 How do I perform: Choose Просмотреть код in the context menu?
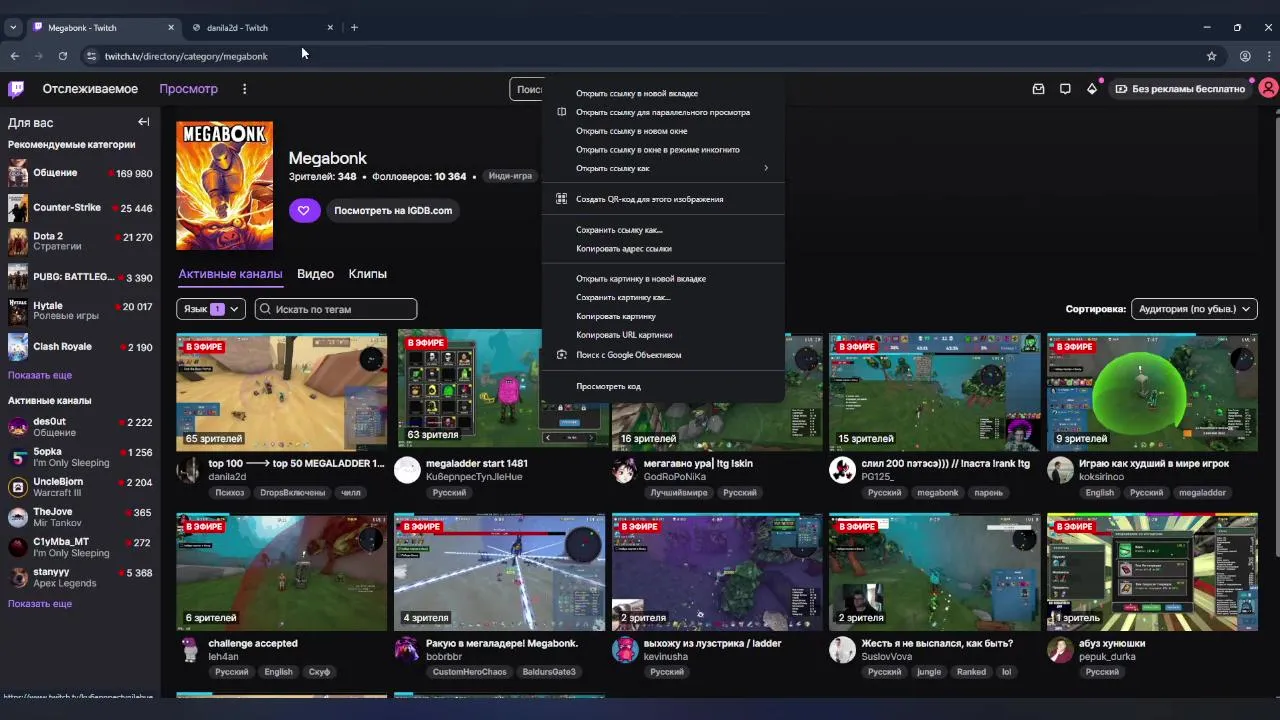point(663,386)
